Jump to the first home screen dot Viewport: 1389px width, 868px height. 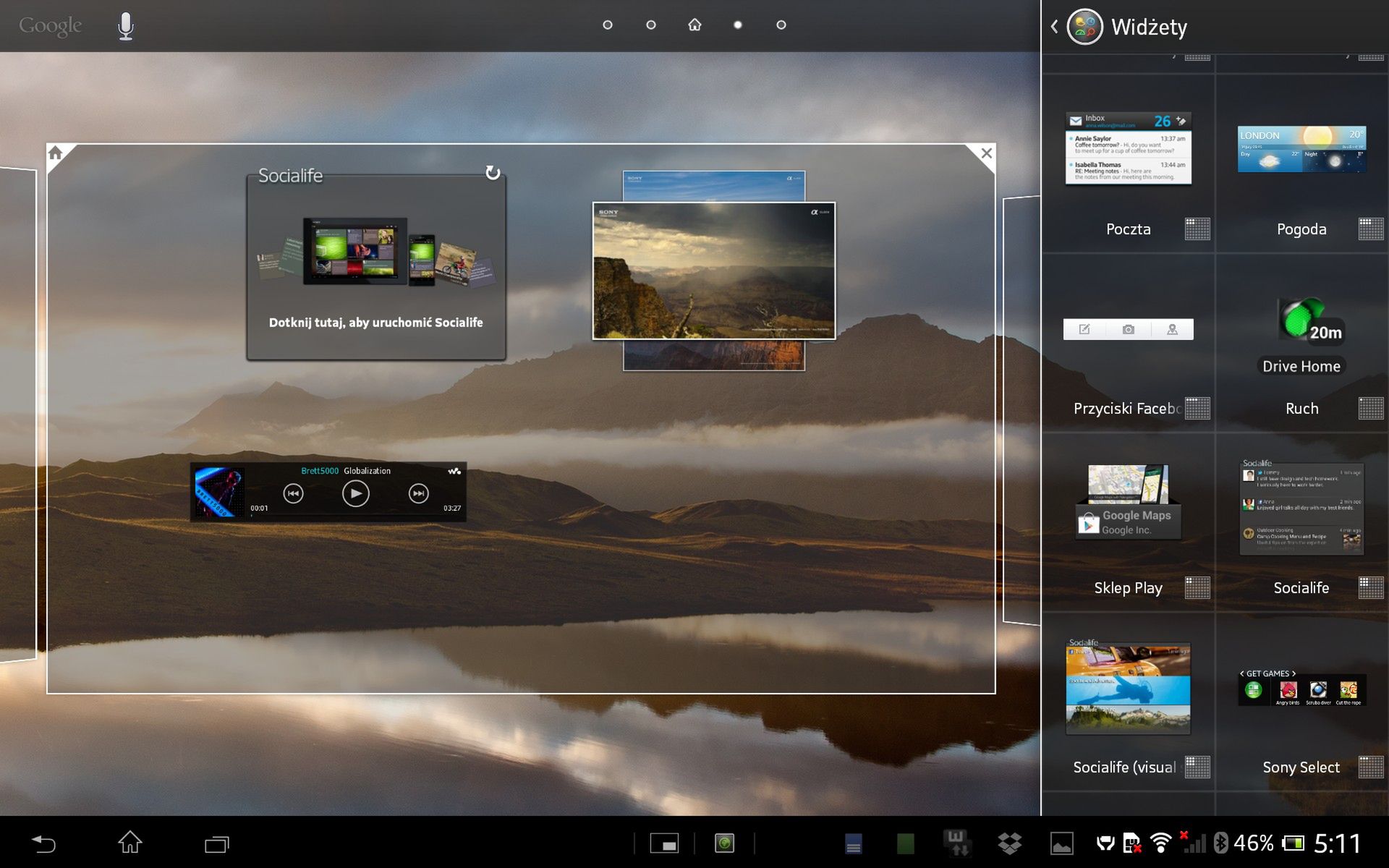tap(608, 25)
